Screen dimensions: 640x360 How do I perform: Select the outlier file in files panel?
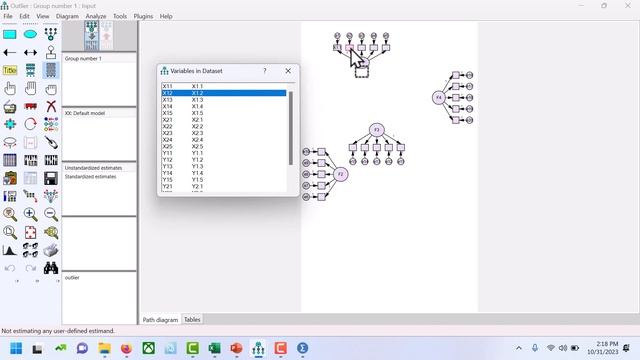pyautogui.click(x=72, y=278)
